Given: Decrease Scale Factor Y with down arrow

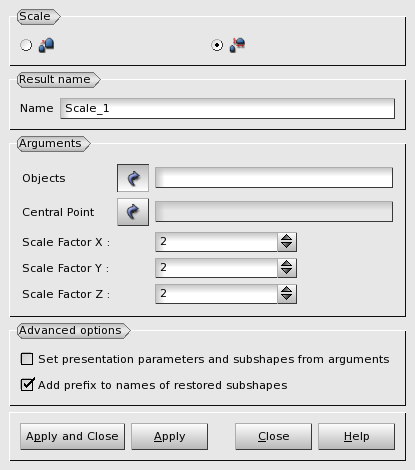Looking at the screenshot, I should 287,272.
